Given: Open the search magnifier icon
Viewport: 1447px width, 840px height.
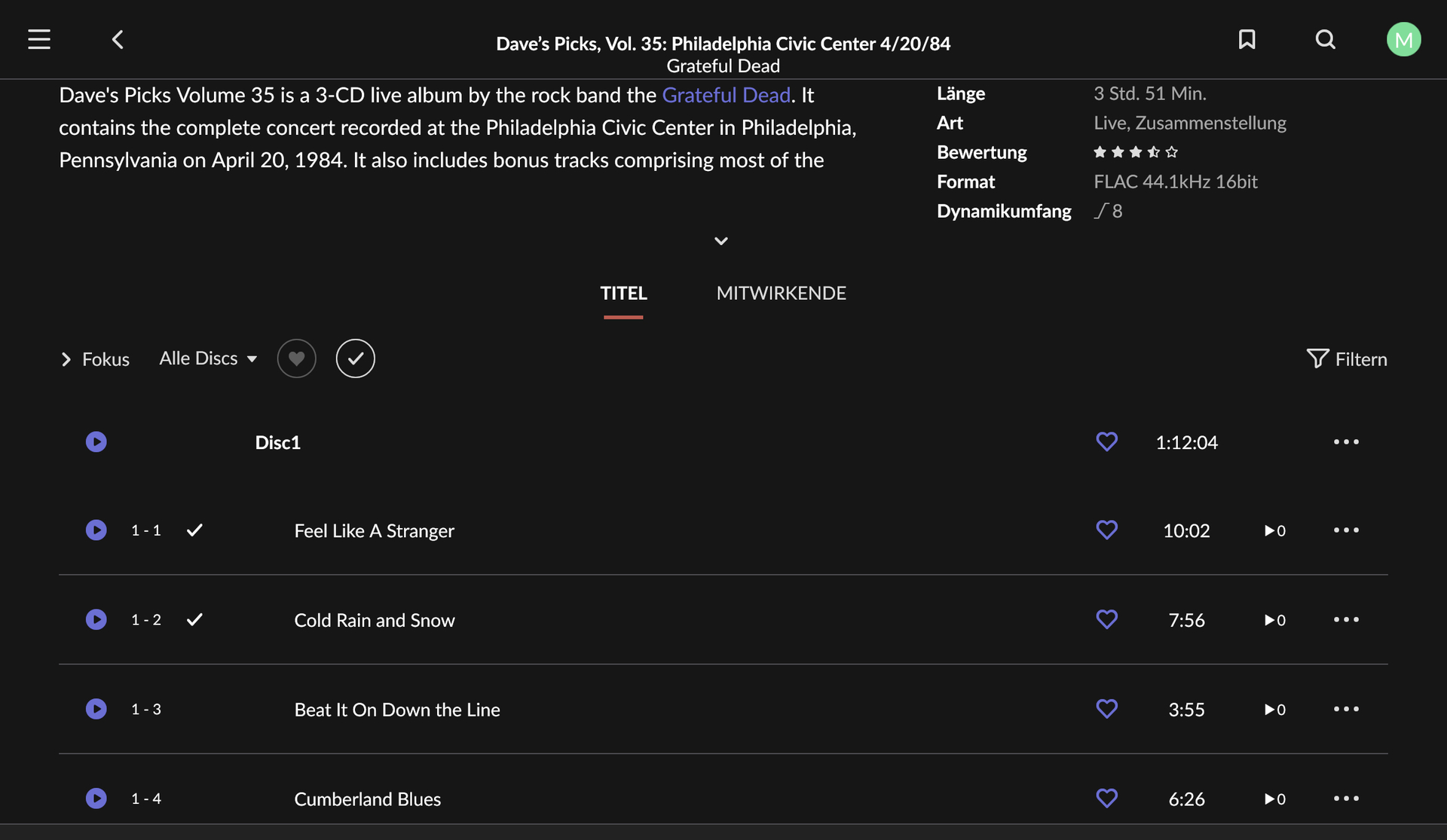Looking at the screenshot, I should point(1325,39).
